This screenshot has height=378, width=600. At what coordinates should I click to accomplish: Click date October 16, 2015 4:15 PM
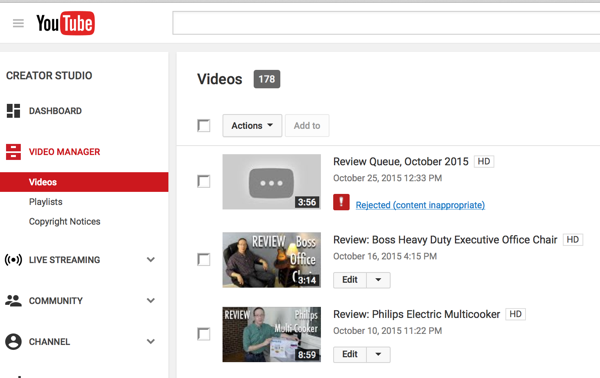pyautogui.click(x=385, y=256)
